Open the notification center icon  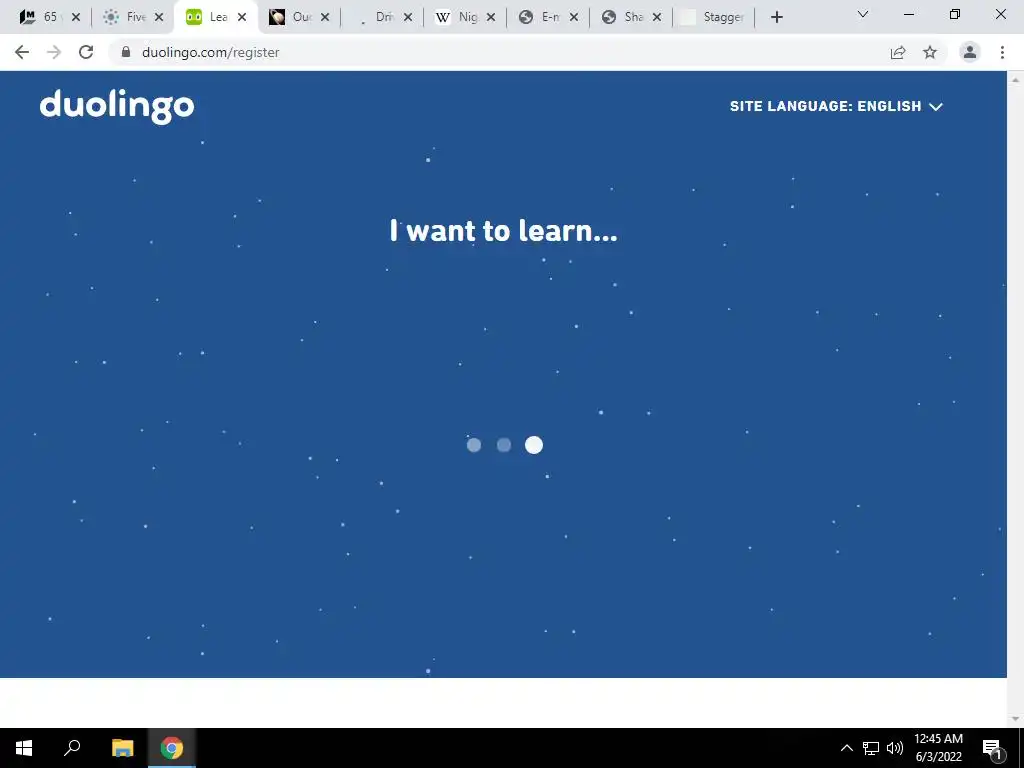[x=992, y=749]
